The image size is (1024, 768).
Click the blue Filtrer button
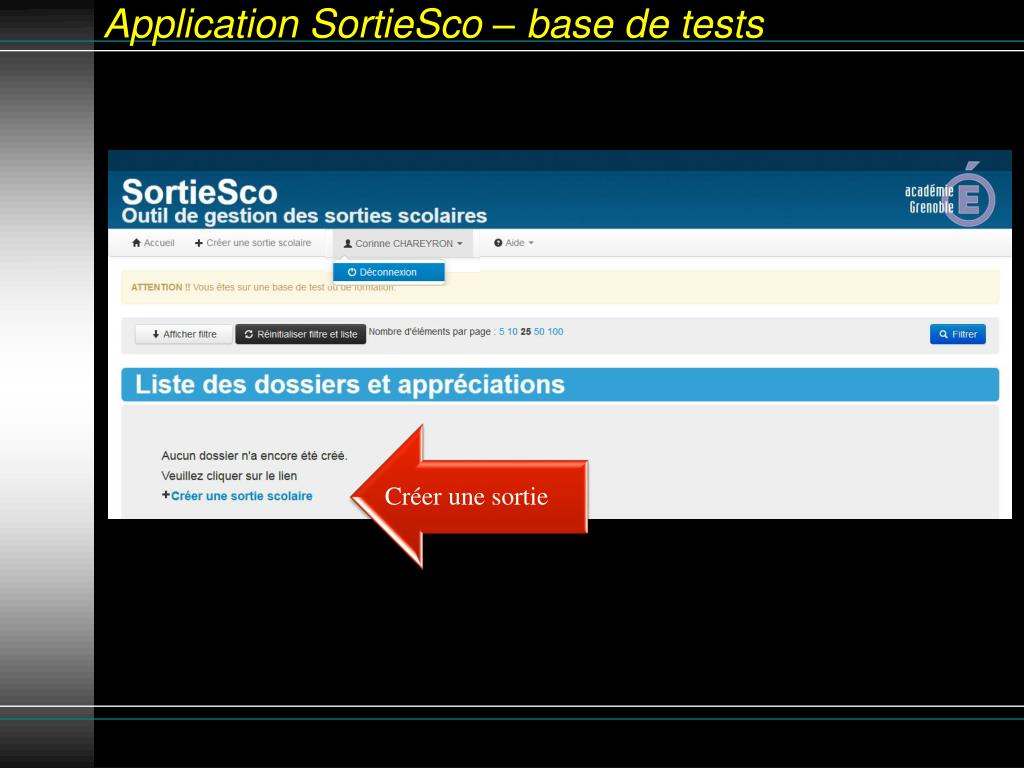click(x=957, y=334)
